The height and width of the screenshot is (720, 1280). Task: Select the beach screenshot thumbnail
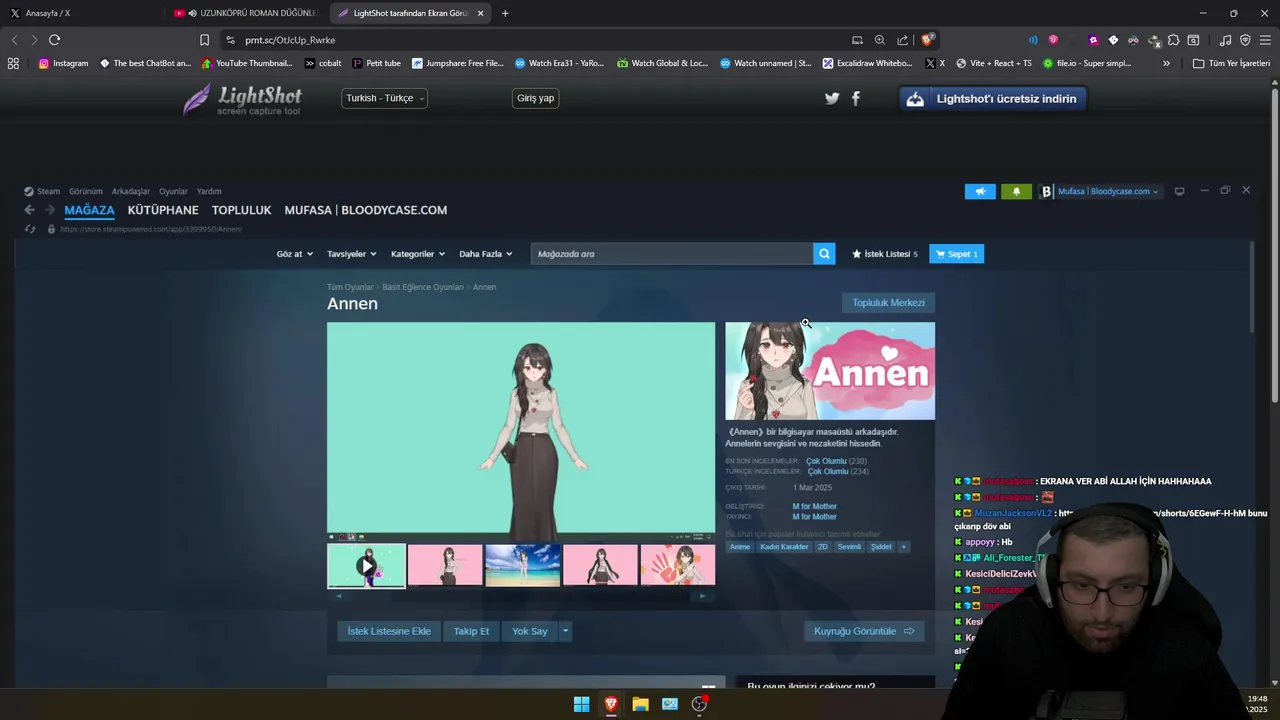pos(522,565)
